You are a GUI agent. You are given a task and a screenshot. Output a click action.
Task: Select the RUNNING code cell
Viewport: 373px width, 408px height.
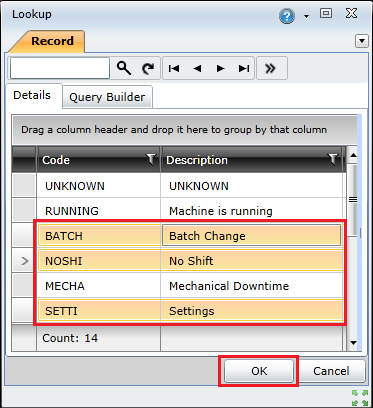tap(98, 211)
